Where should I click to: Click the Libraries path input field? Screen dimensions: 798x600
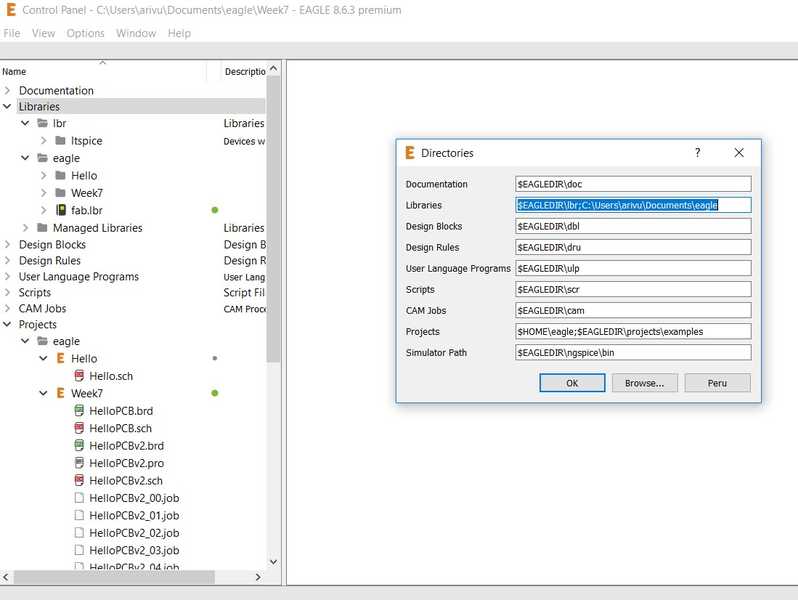click(633, 205)
